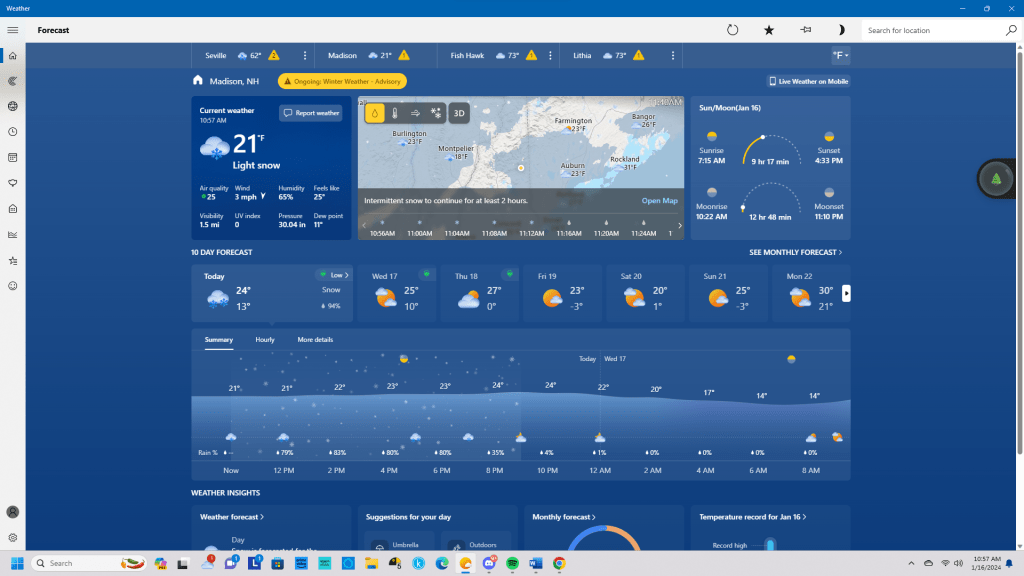Open the °F temperature unit dropdown

click(x=839, y=55)
